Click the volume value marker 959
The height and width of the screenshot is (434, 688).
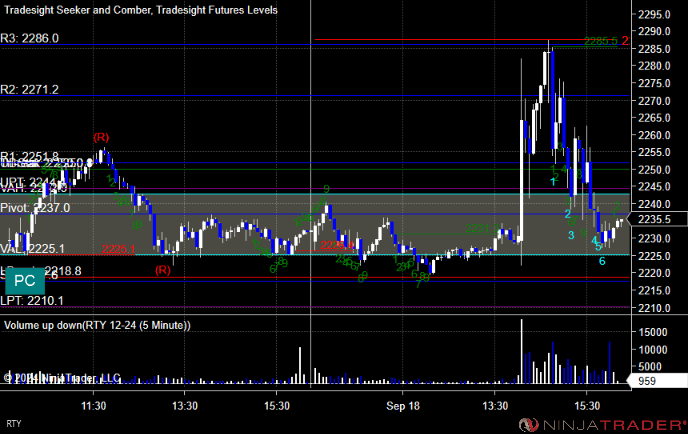657,381
